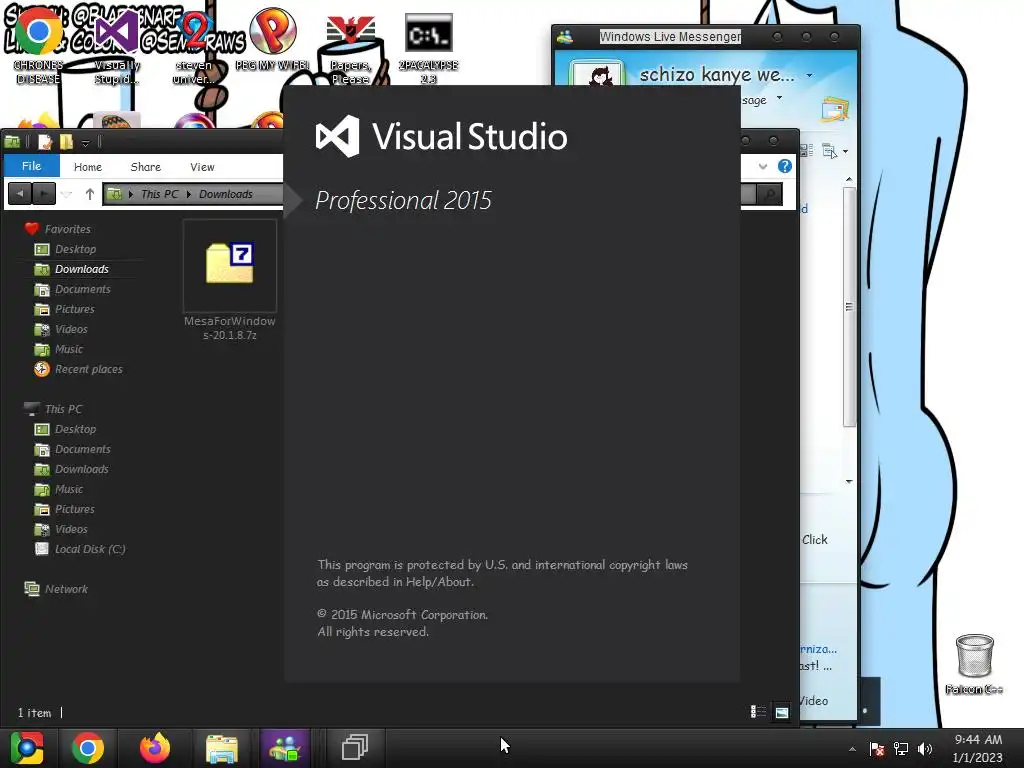The height and width of the screenshot is (768, 1024).
Task: Open Messenger menu dropdown icon
Action: (x=834, y=152)
